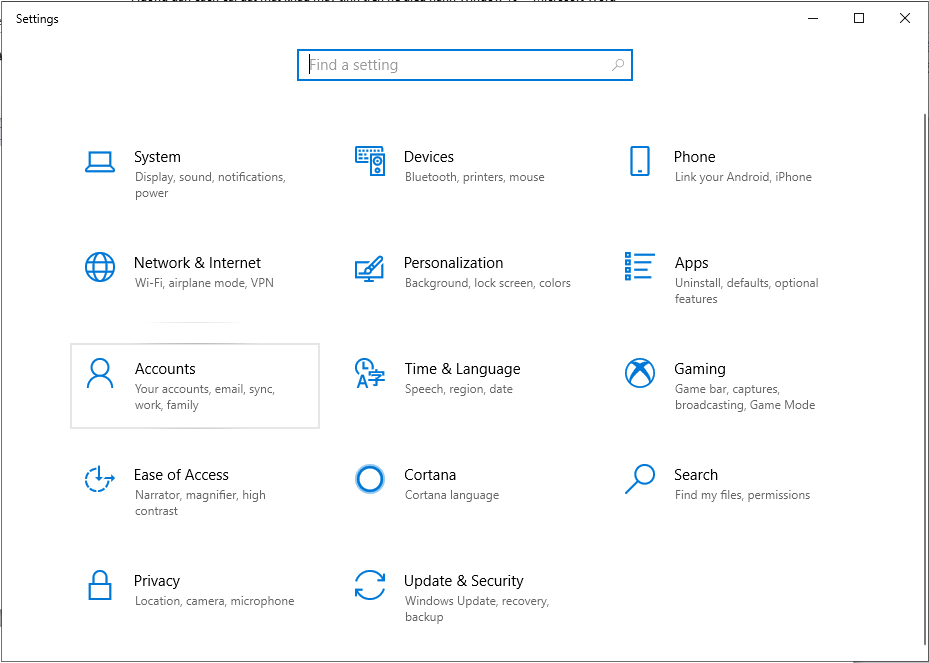Open Devices settings title
Screen dimensions: 929x663
[429, 157]
